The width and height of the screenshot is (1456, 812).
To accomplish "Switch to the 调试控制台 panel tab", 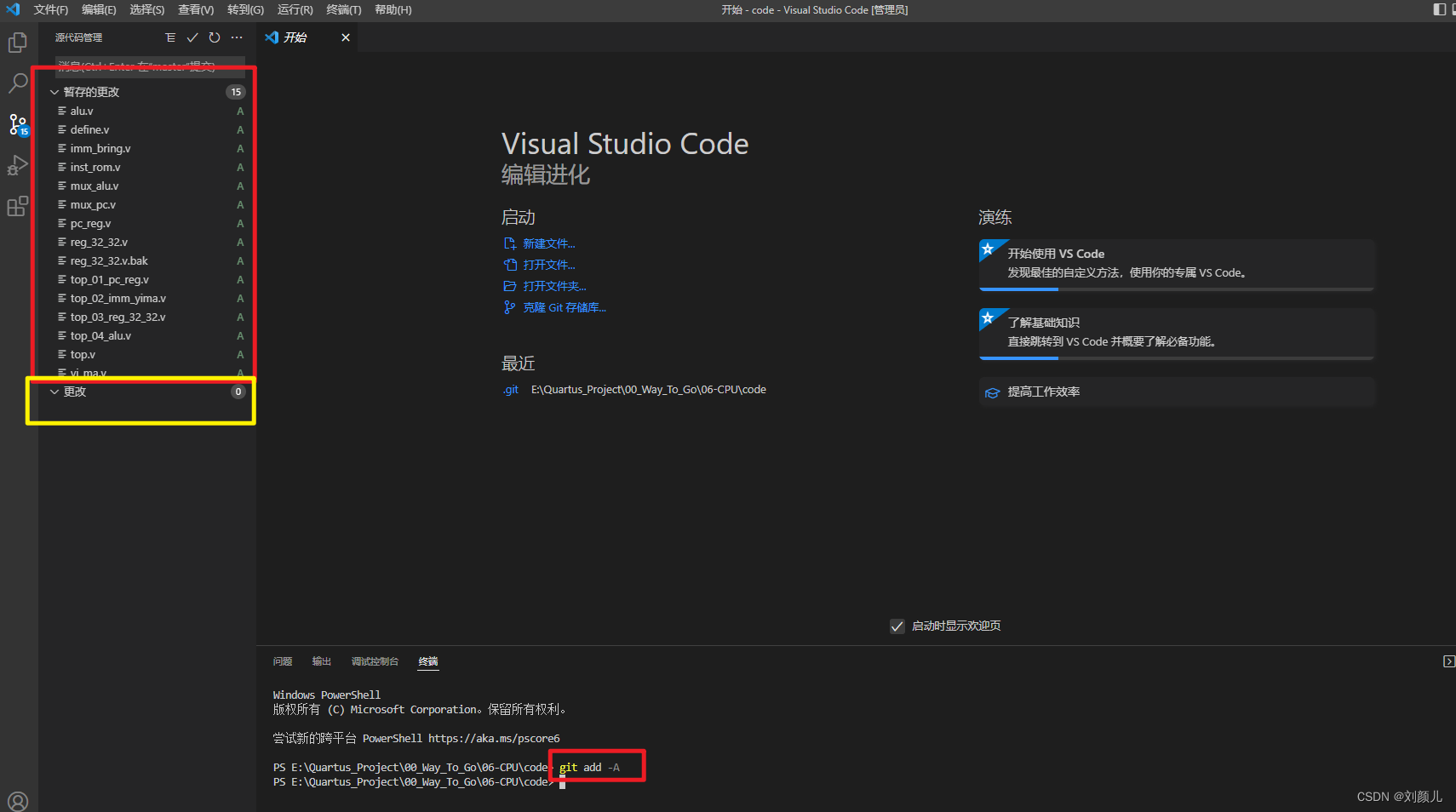I will pyautogui.click(x=375, y=661).
